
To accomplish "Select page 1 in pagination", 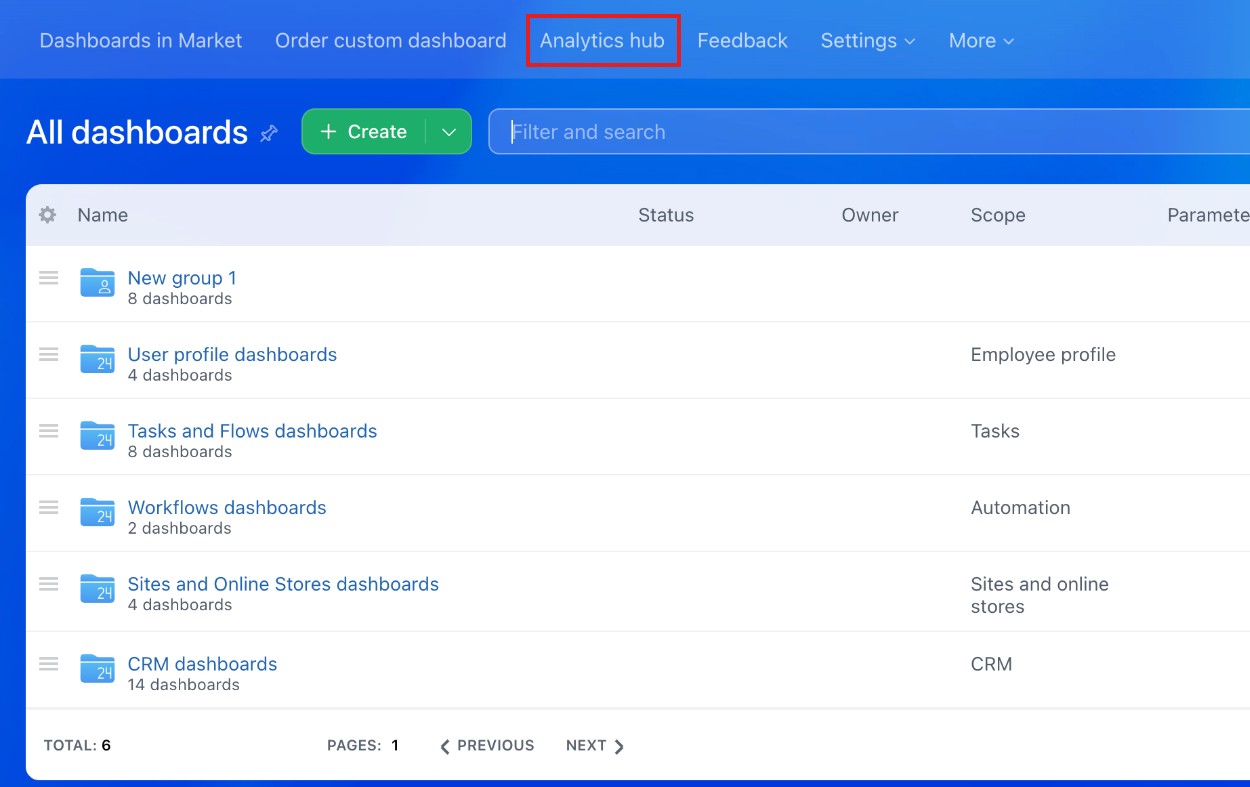I will coord(395,746).
